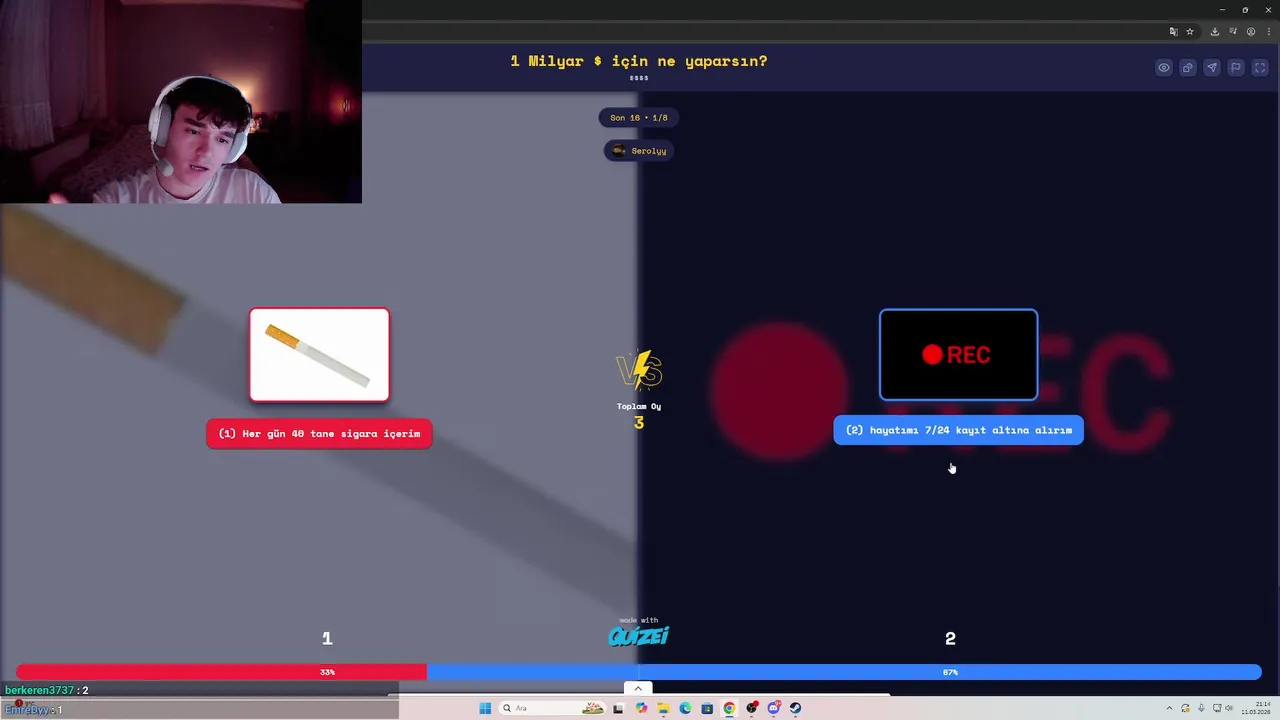Open Task View from the taskbar
1280x720 pixels.
618,708
